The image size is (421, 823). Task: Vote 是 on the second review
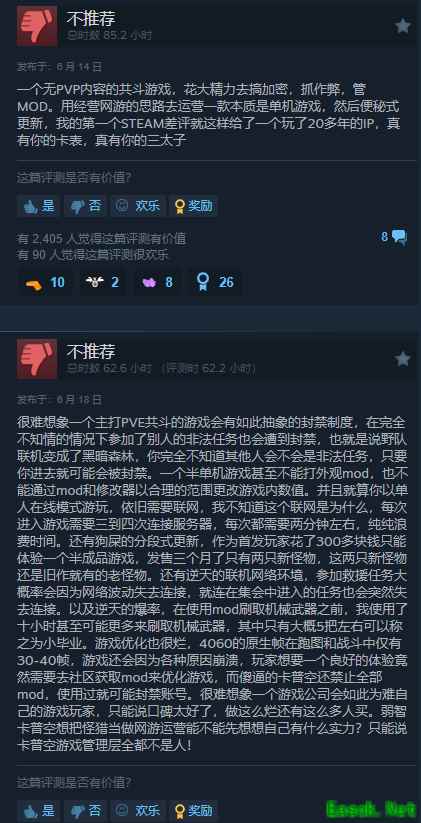38,810
